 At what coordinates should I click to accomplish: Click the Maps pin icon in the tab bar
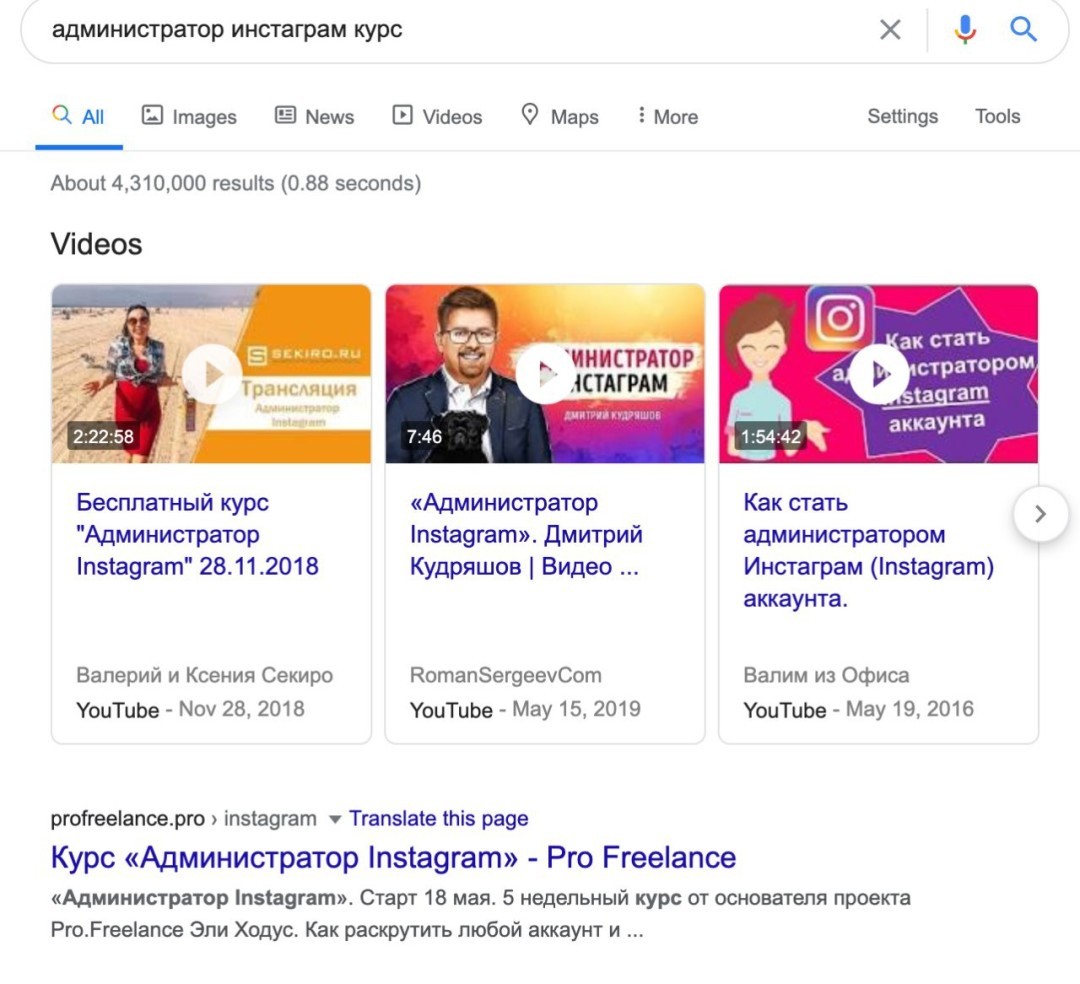(x=530, y=116)
